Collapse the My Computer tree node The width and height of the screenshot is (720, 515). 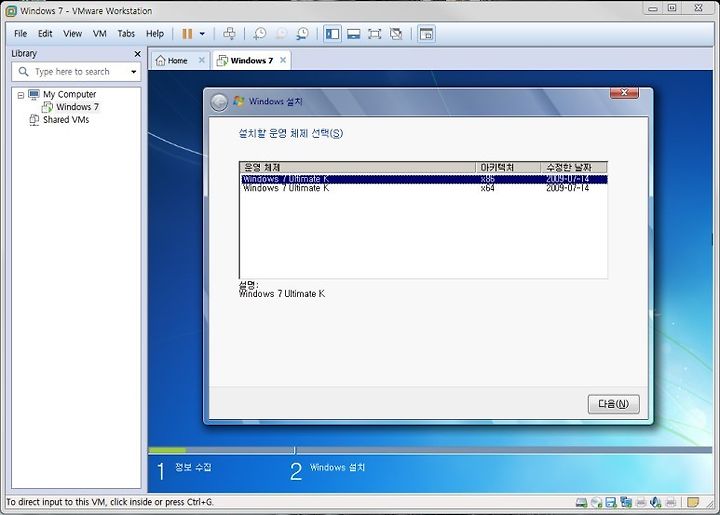21,95
